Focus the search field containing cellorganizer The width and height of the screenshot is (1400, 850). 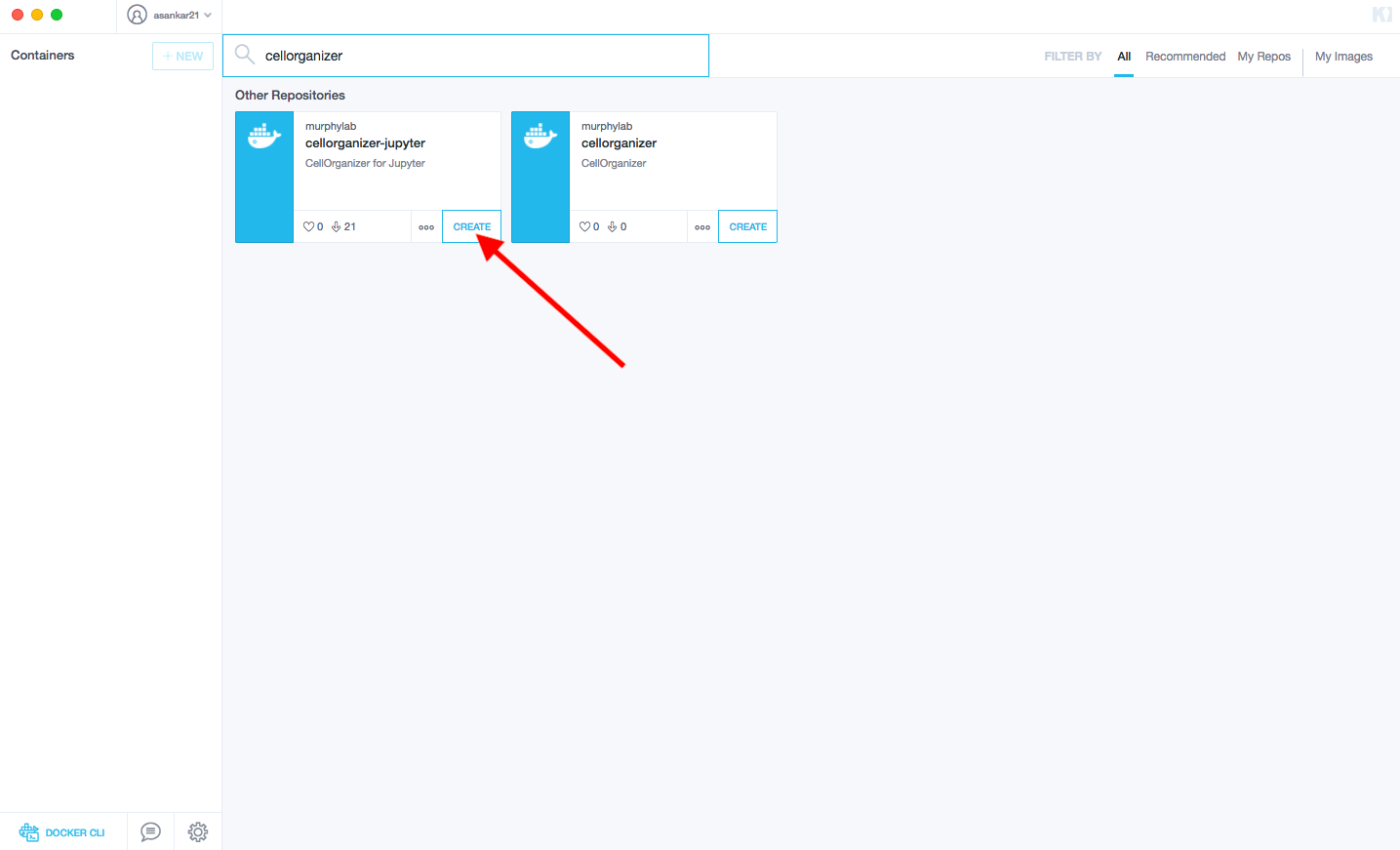click(478, 56)
